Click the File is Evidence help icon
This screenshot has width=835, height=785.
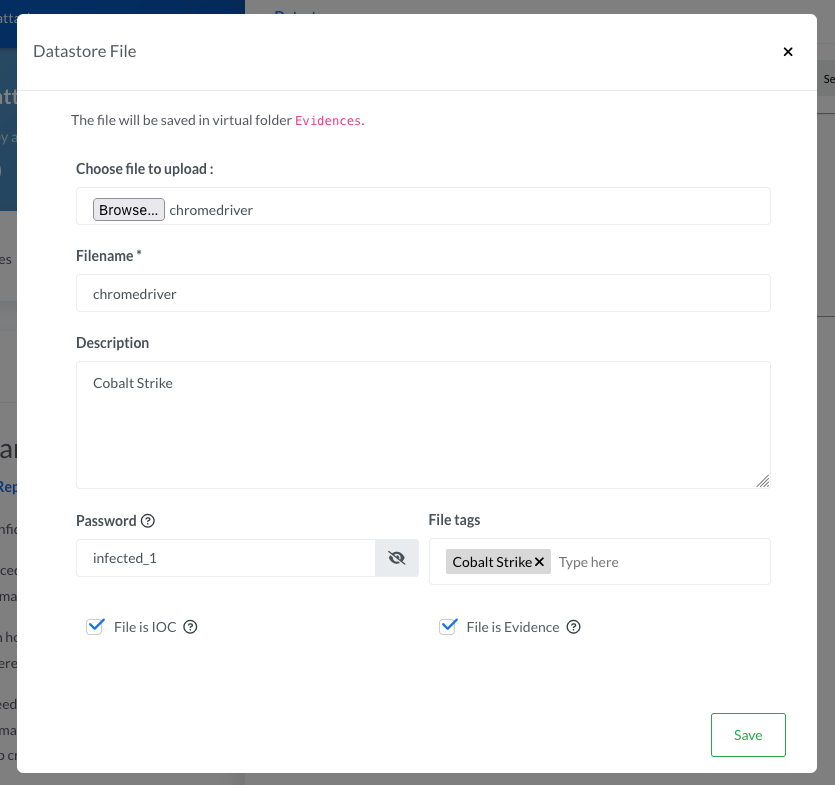(x=574, y=627)
